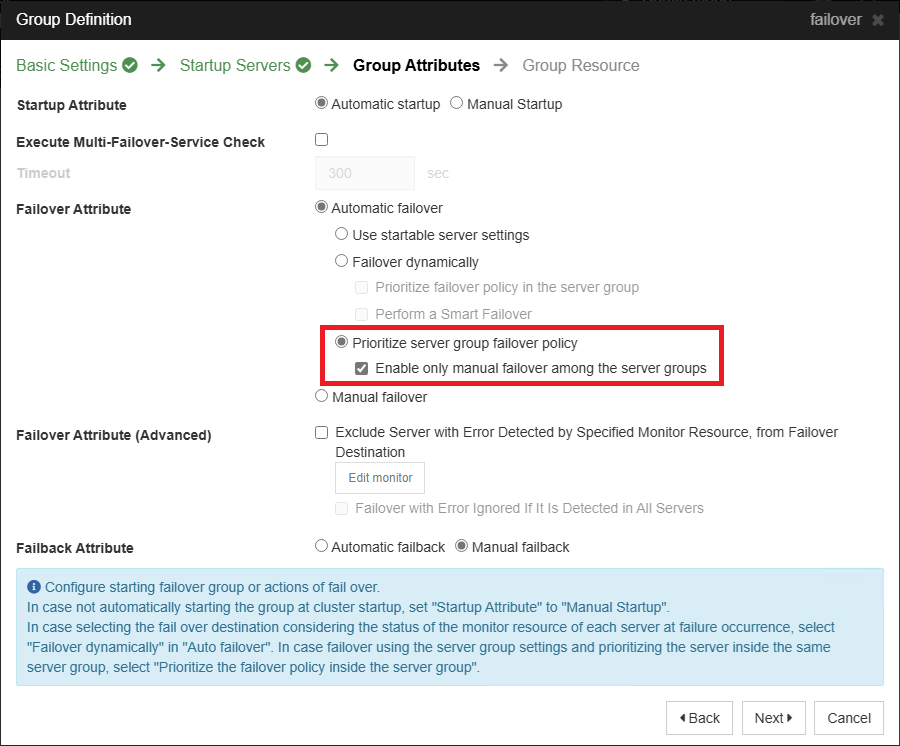Click the arrow between Startup Servers and Group Attributes
The image size is (900, 746).
coord(332,65)
